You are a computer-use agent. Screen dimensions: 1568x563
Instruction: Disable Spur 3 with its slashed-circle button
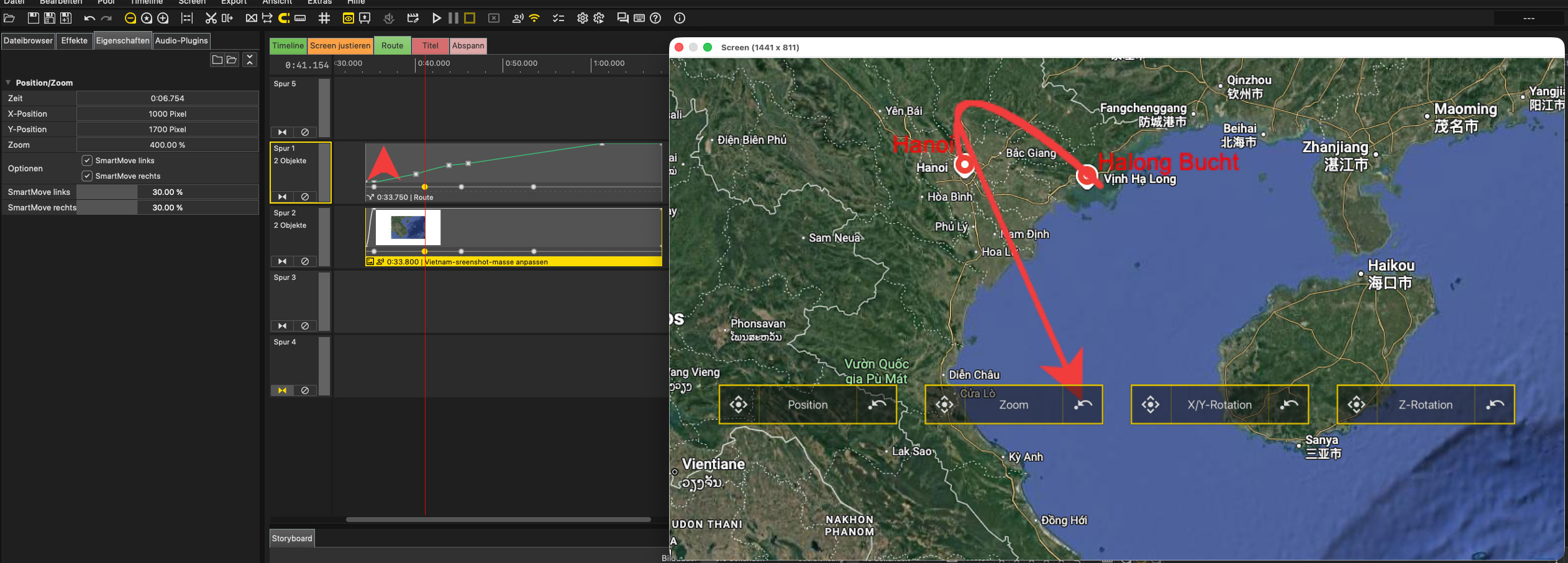(305, 326)
